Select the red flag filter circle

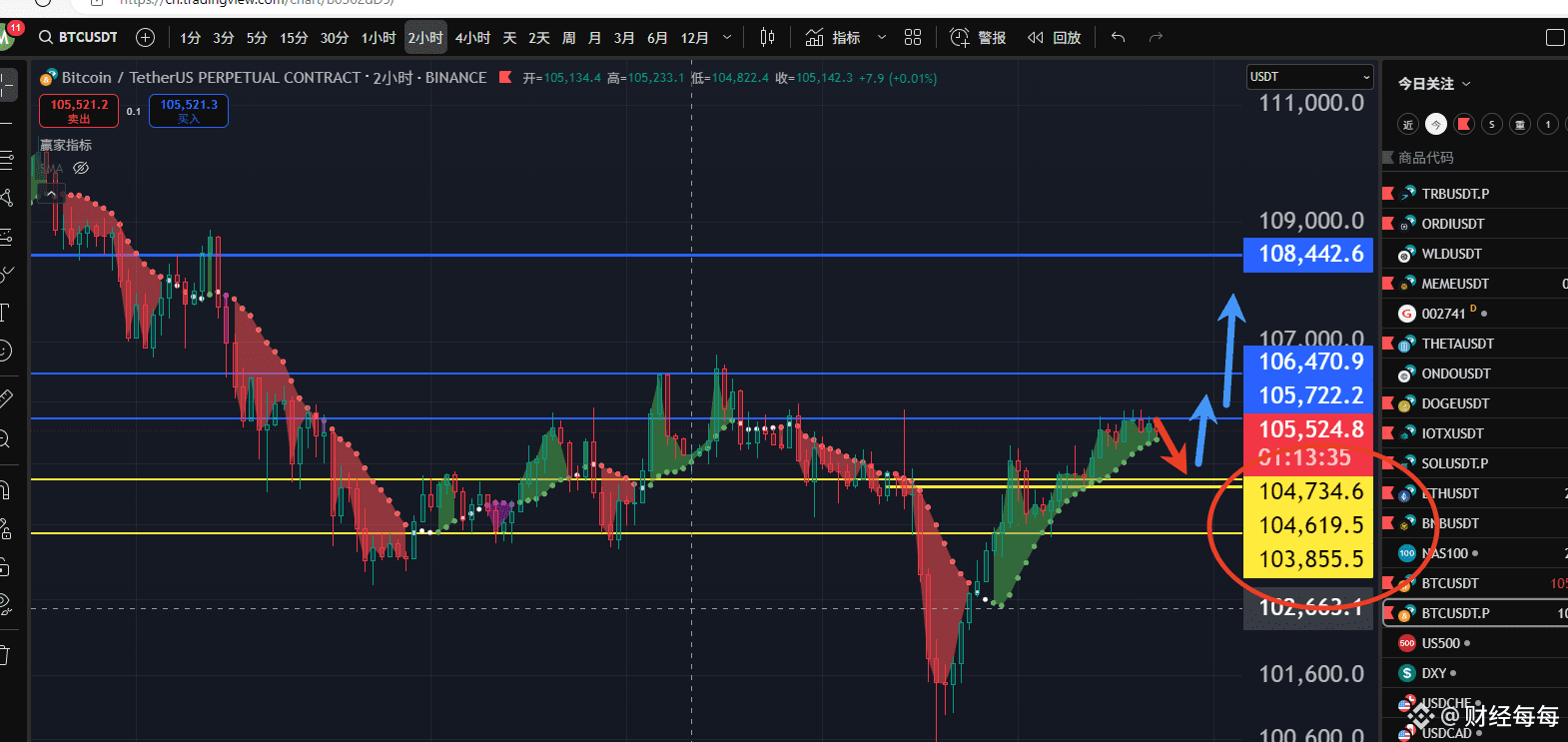click(x=1464, y=124)
